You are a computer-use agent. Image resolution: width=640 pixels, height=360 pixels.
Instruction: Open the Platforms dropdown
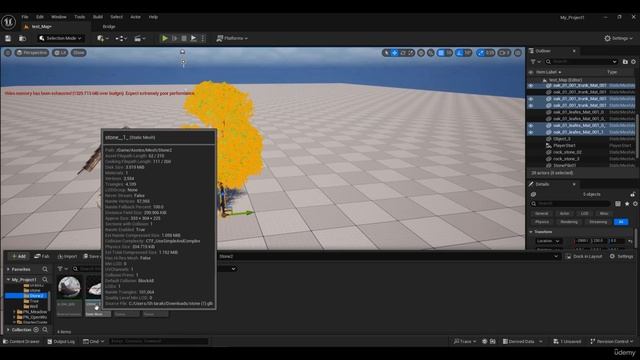232,38
